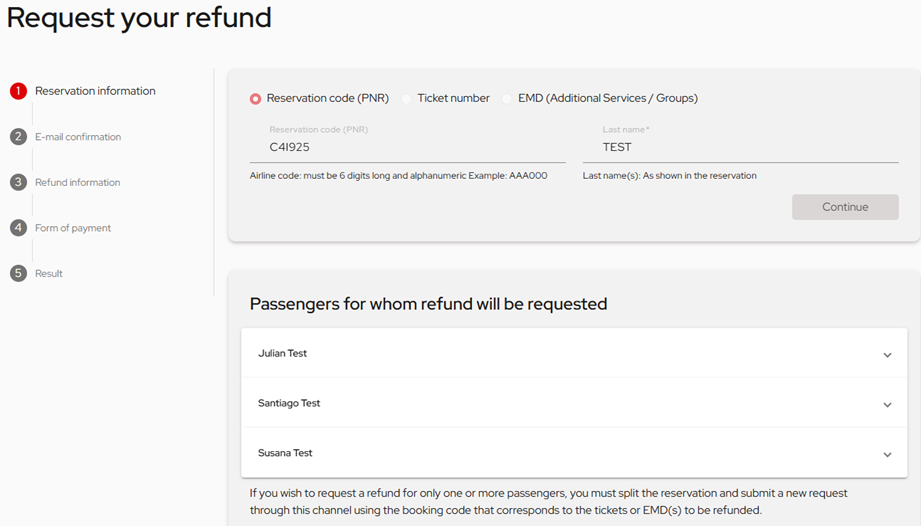
Task: Select Form of payment step label
Action: pos(73,228)
